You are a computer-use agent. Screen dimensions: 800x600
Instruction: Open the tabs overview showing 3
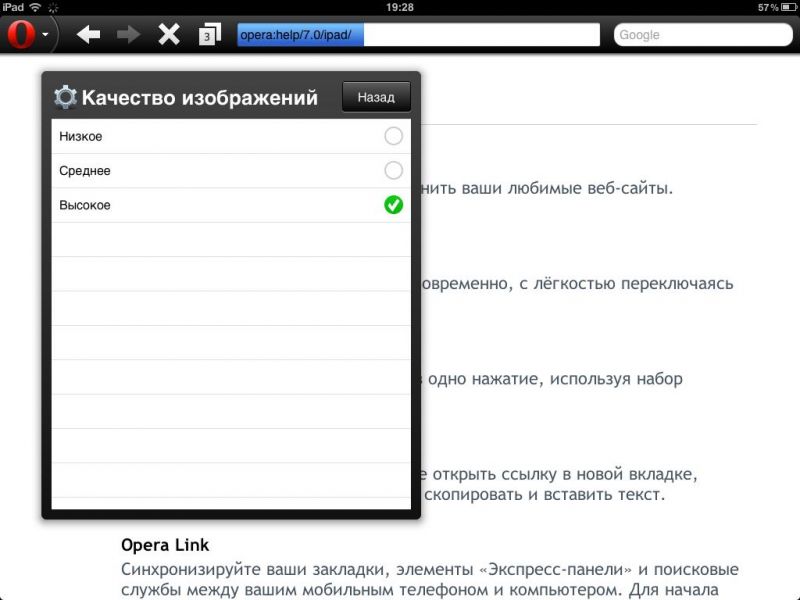[x=208, y=35]
